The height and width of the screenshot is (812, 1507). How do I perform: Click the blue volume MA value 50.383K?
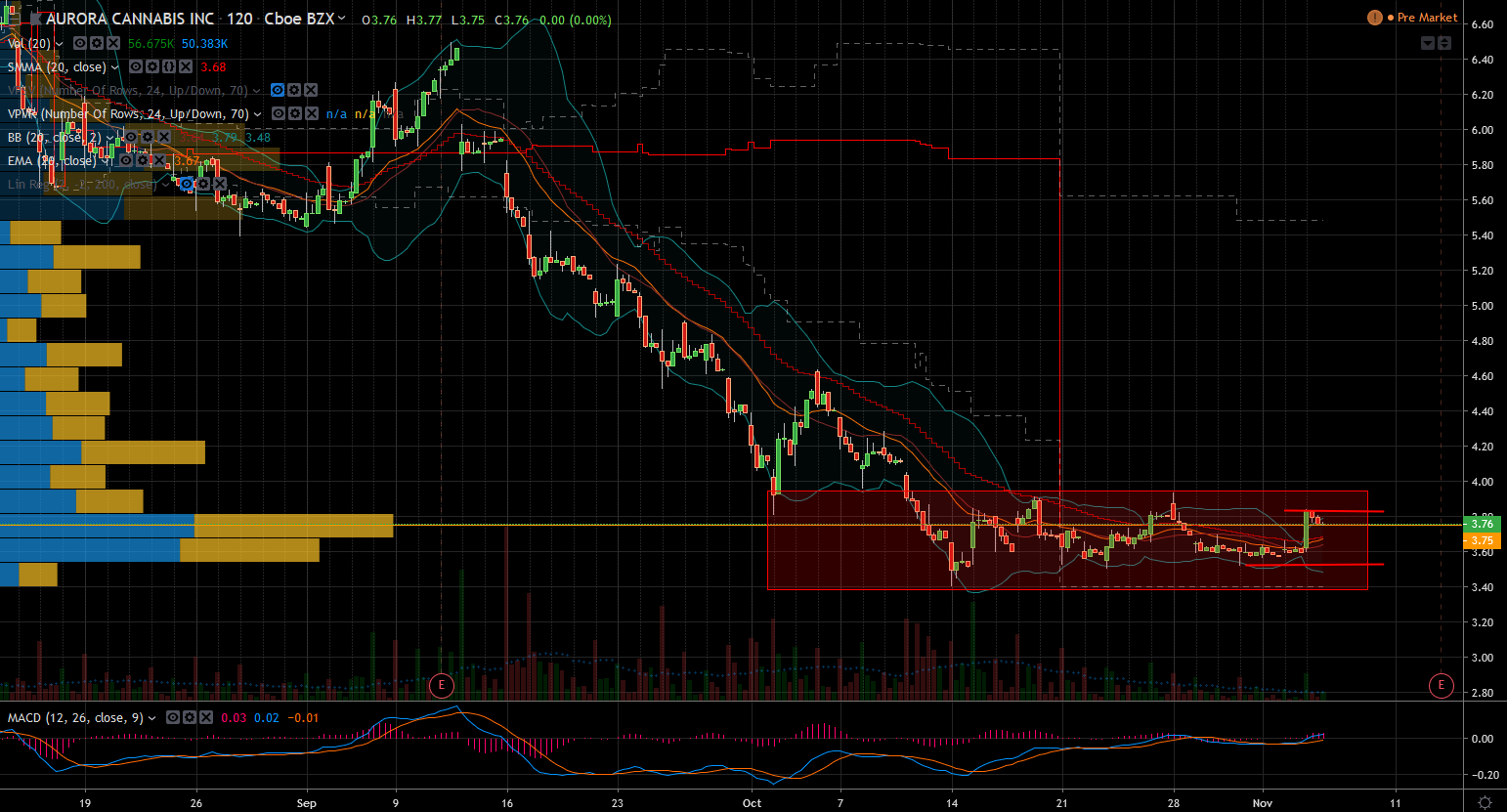click(205, 44)
